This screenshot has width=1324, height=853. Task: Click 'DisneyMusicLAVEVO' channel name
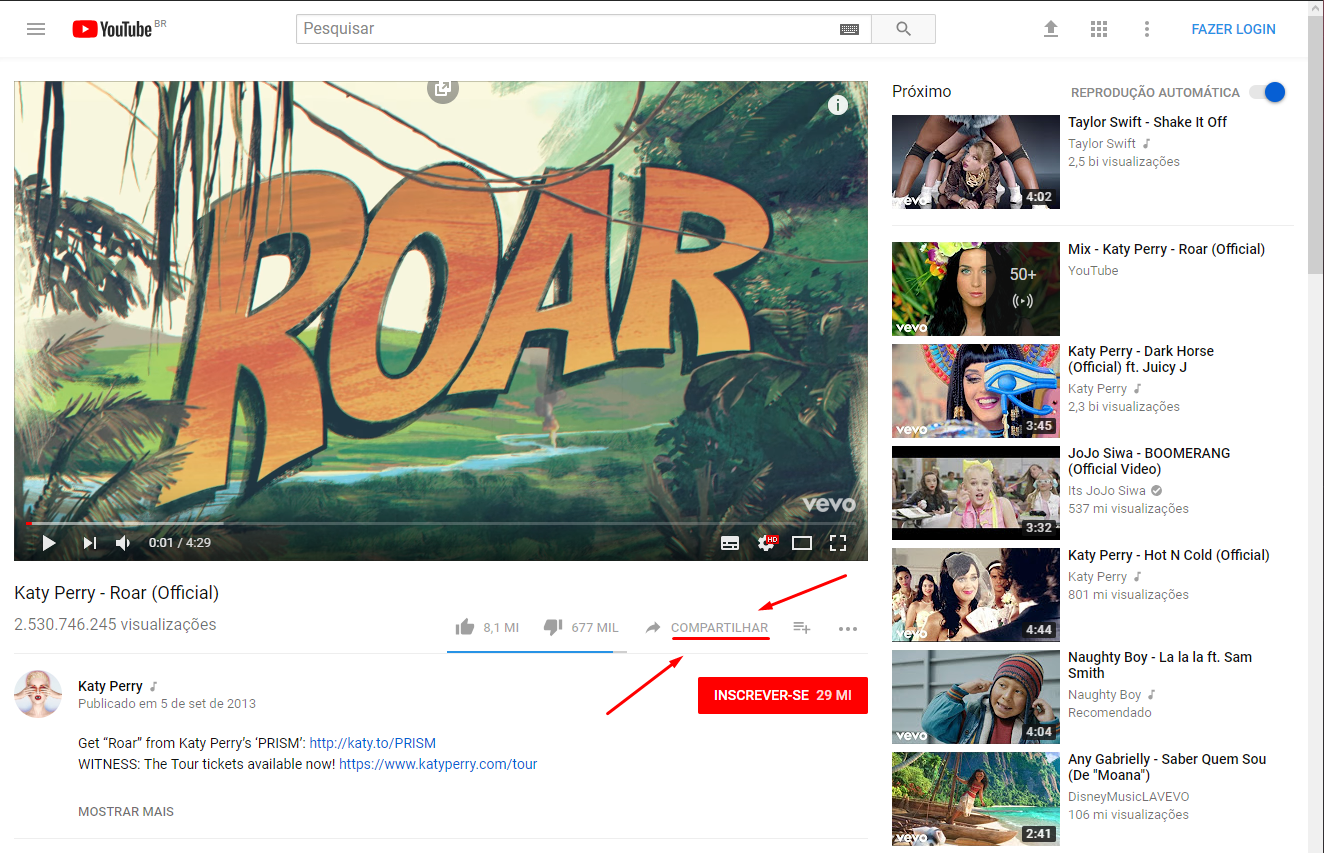click(x=1129, y=797)
